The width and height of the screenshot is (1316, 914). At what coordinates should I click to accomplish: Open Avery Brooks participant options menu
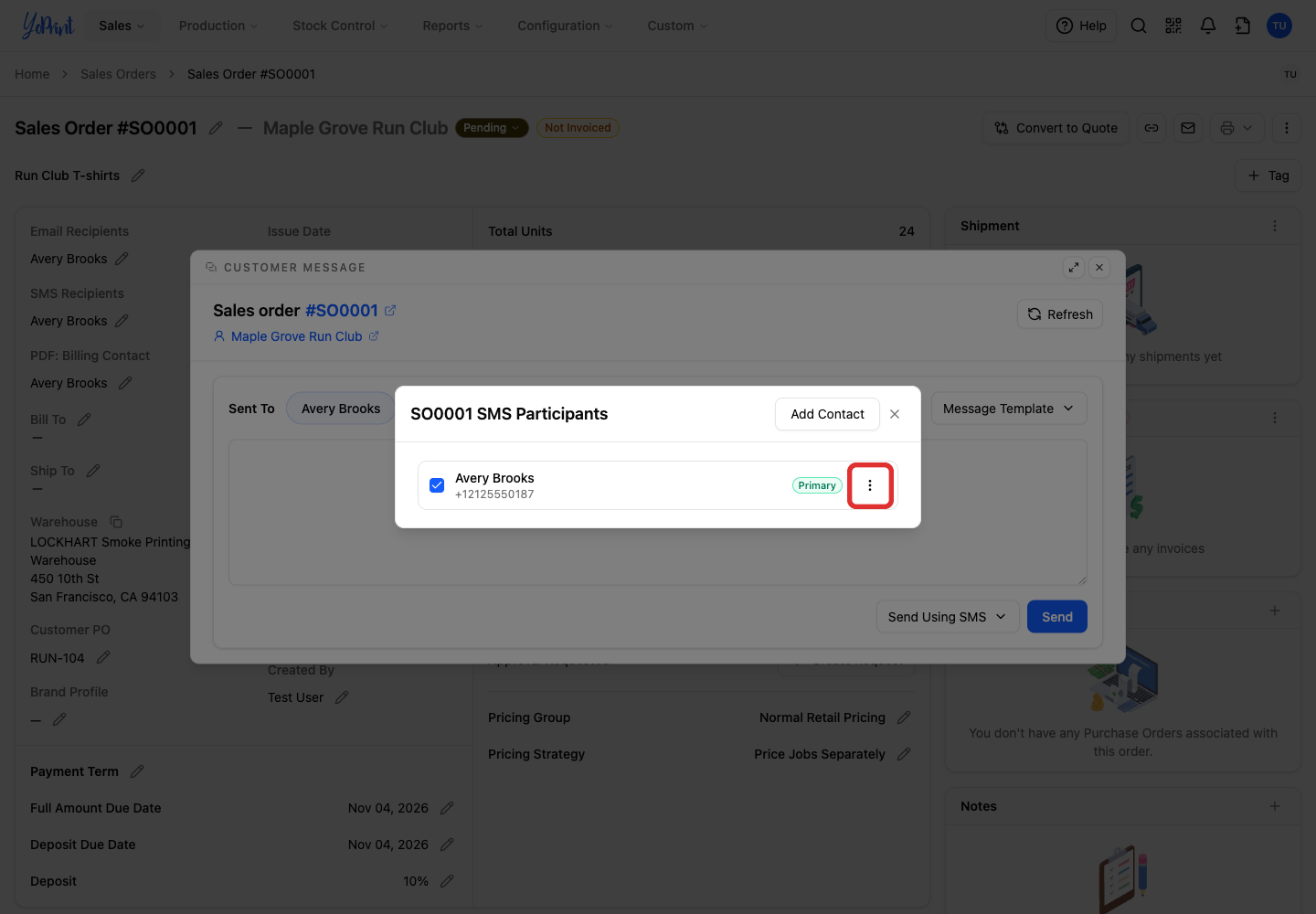(x=870, y=485)
